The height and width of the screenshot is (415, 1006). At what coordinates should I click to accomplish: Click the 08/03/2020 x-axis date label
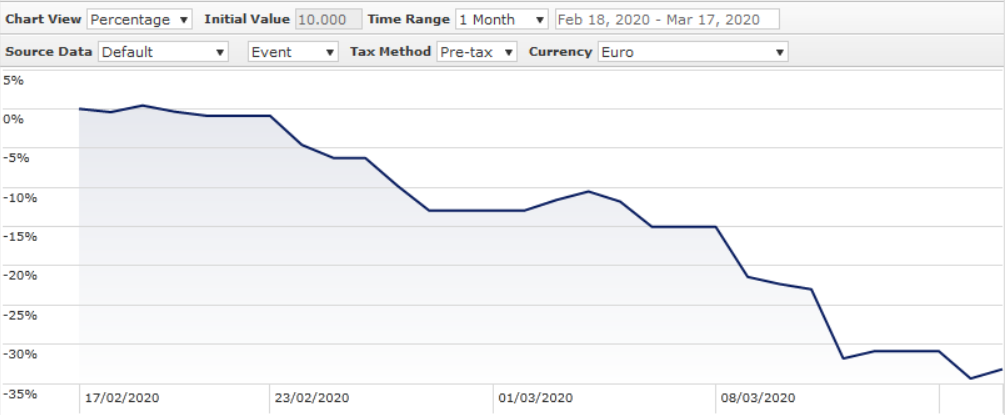tap(758, 397)
